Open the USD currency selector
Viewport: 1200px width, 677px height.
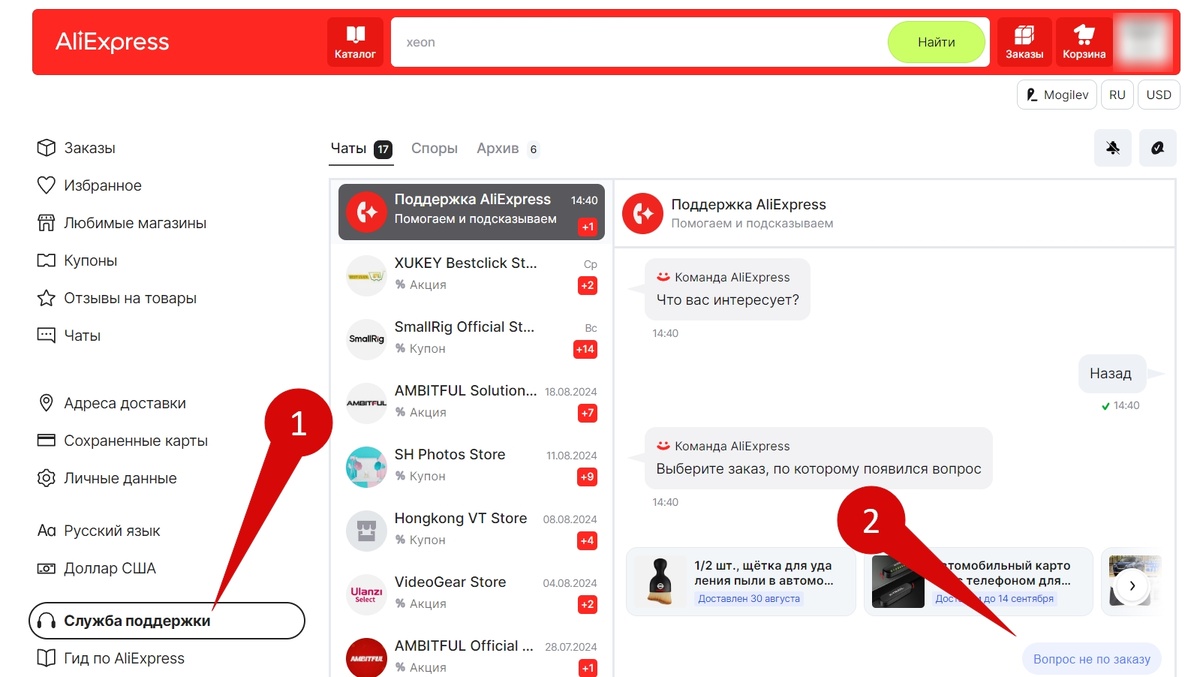[x=1158, y=95]
